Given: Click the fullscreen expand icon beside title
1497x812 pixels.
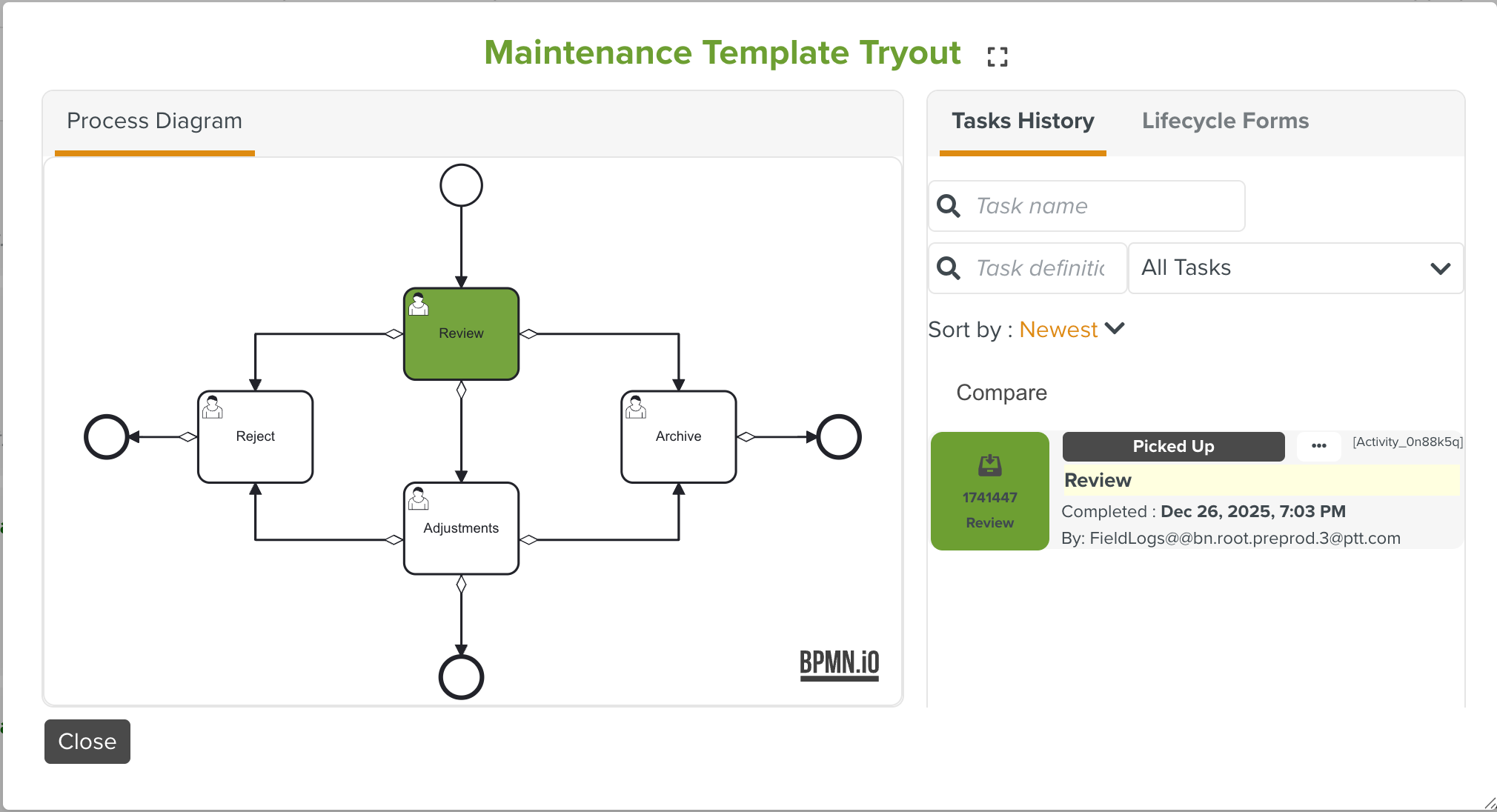Looking at the screenshot, I should click(x=998, y=56).
